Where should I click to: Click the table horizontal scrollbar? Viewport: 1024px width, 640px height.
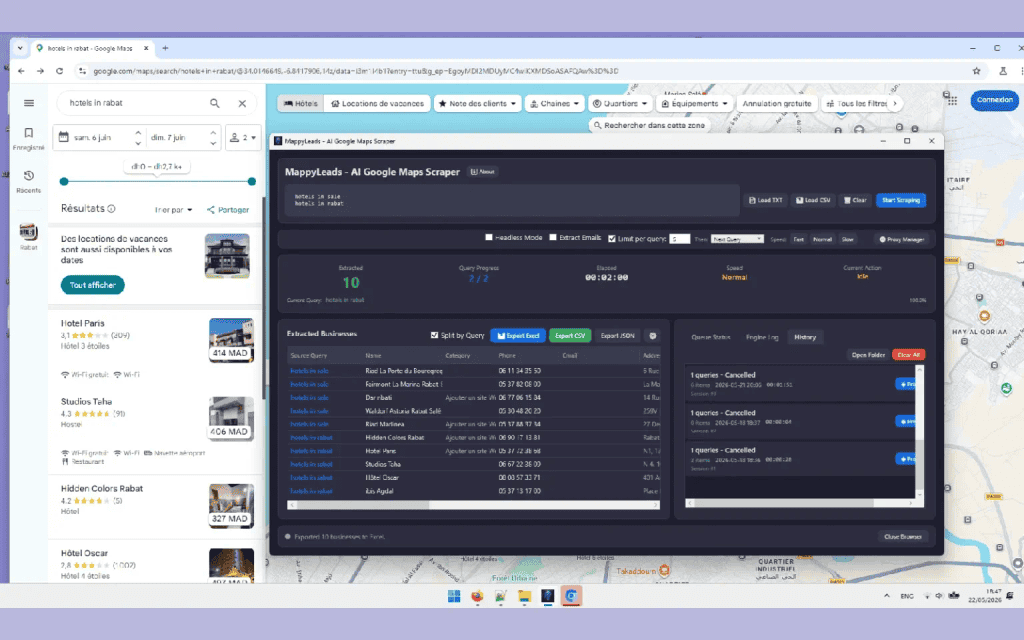coord(473,505)
